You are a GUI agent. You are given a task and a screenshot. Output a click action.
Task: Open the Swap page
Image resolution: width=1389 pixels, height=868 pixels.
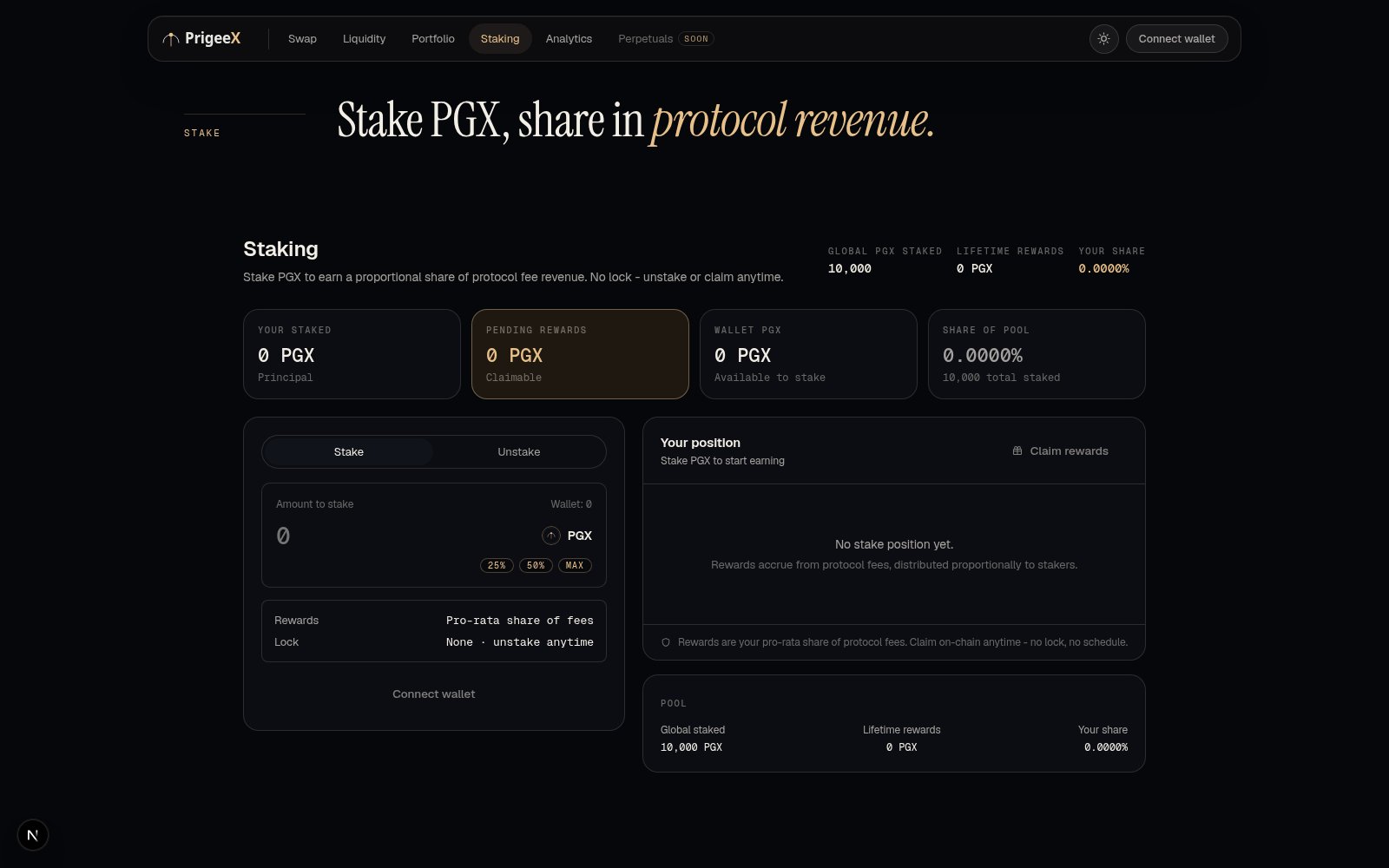coord(302,39)
